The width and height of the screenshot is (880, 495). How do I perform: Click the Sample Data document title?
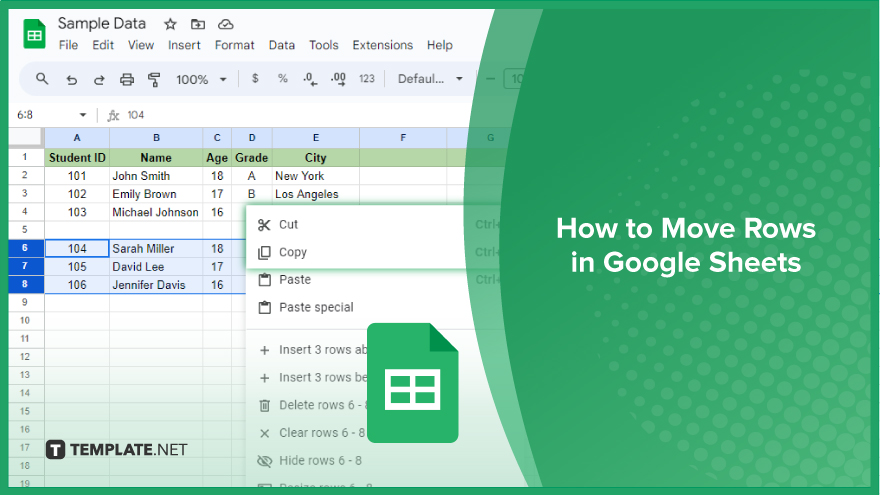[x=102, y=24]
